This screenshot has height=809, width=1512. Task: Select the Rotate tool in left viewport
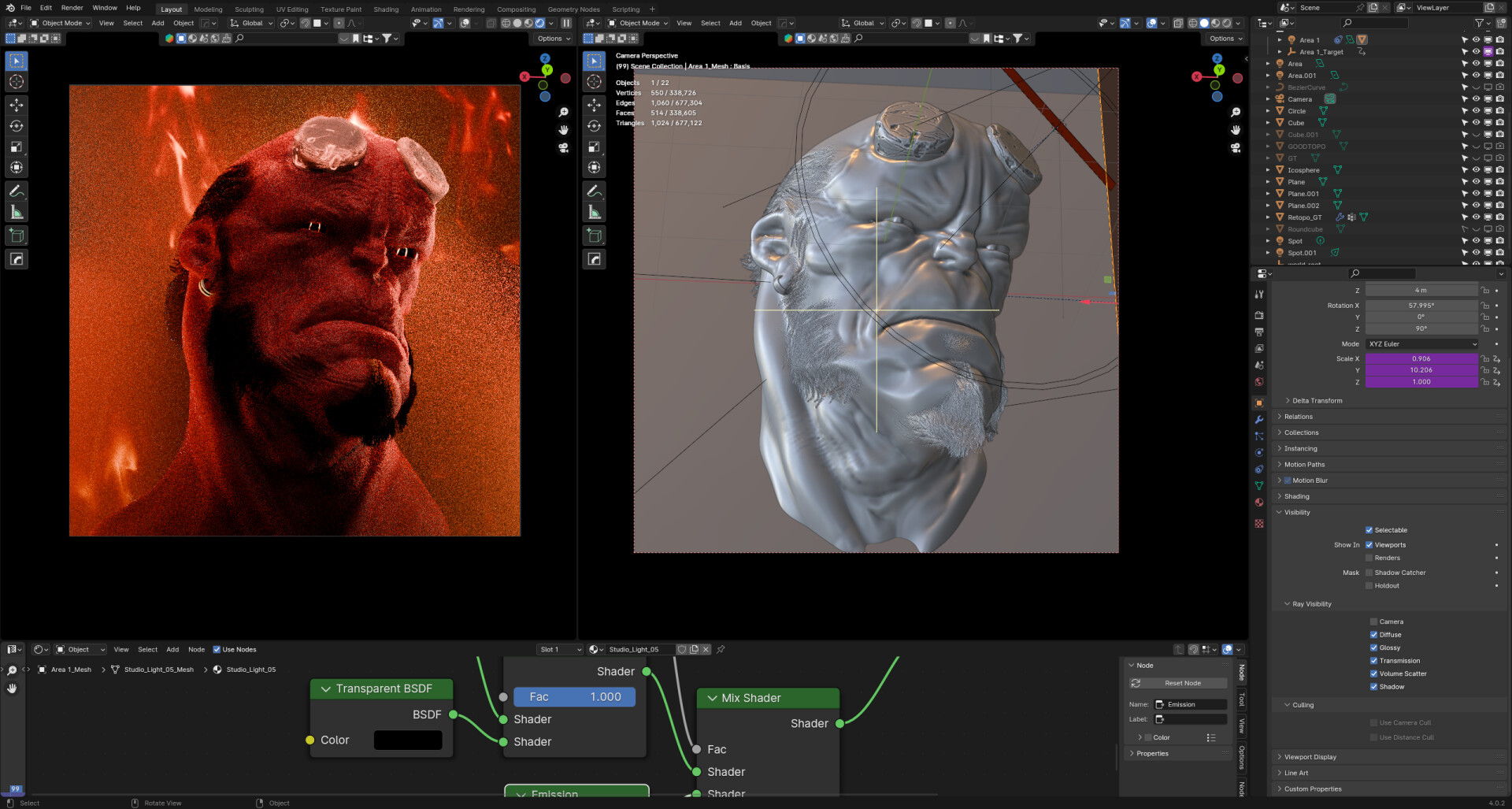(17, 126)
